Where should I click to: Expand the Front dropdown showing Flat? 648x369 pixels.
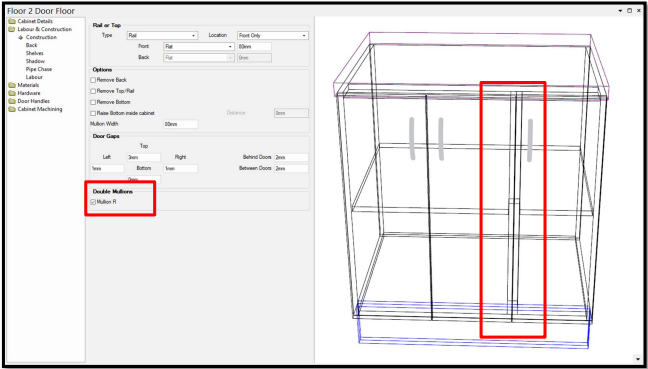click(x=199, y=47)
